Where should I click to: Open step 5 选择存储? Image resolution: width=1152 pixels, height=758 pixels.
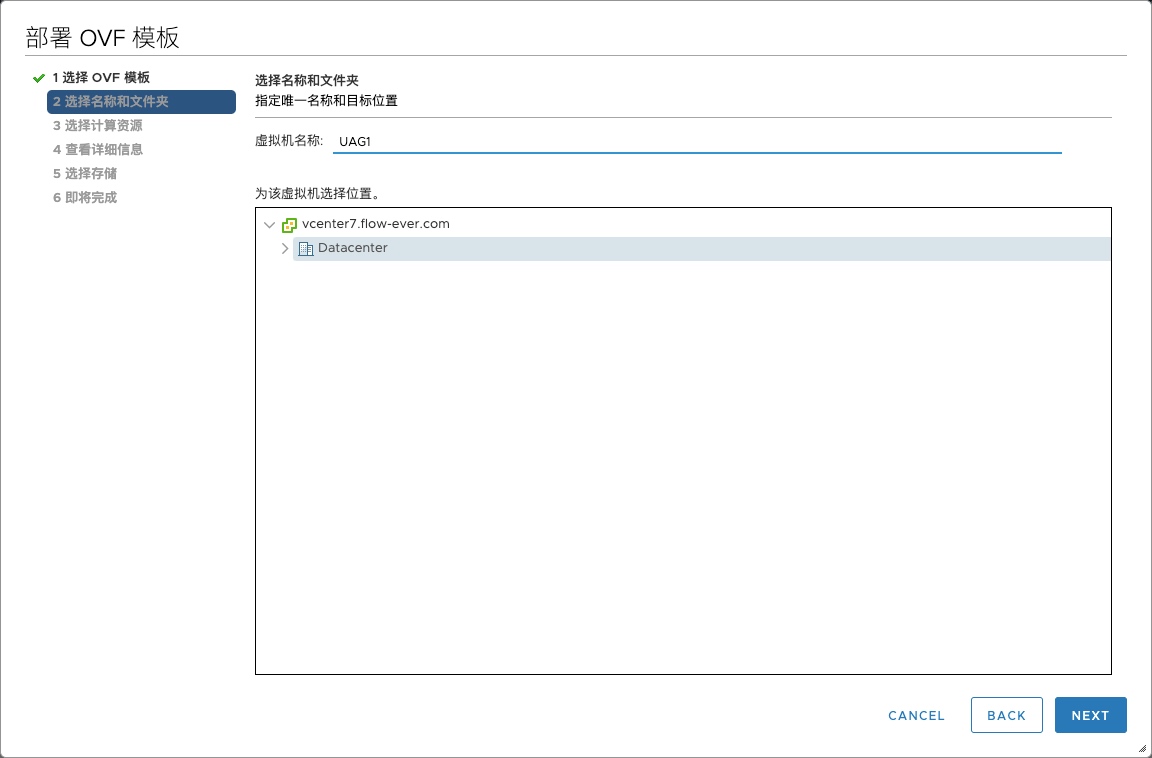(84, 174)
